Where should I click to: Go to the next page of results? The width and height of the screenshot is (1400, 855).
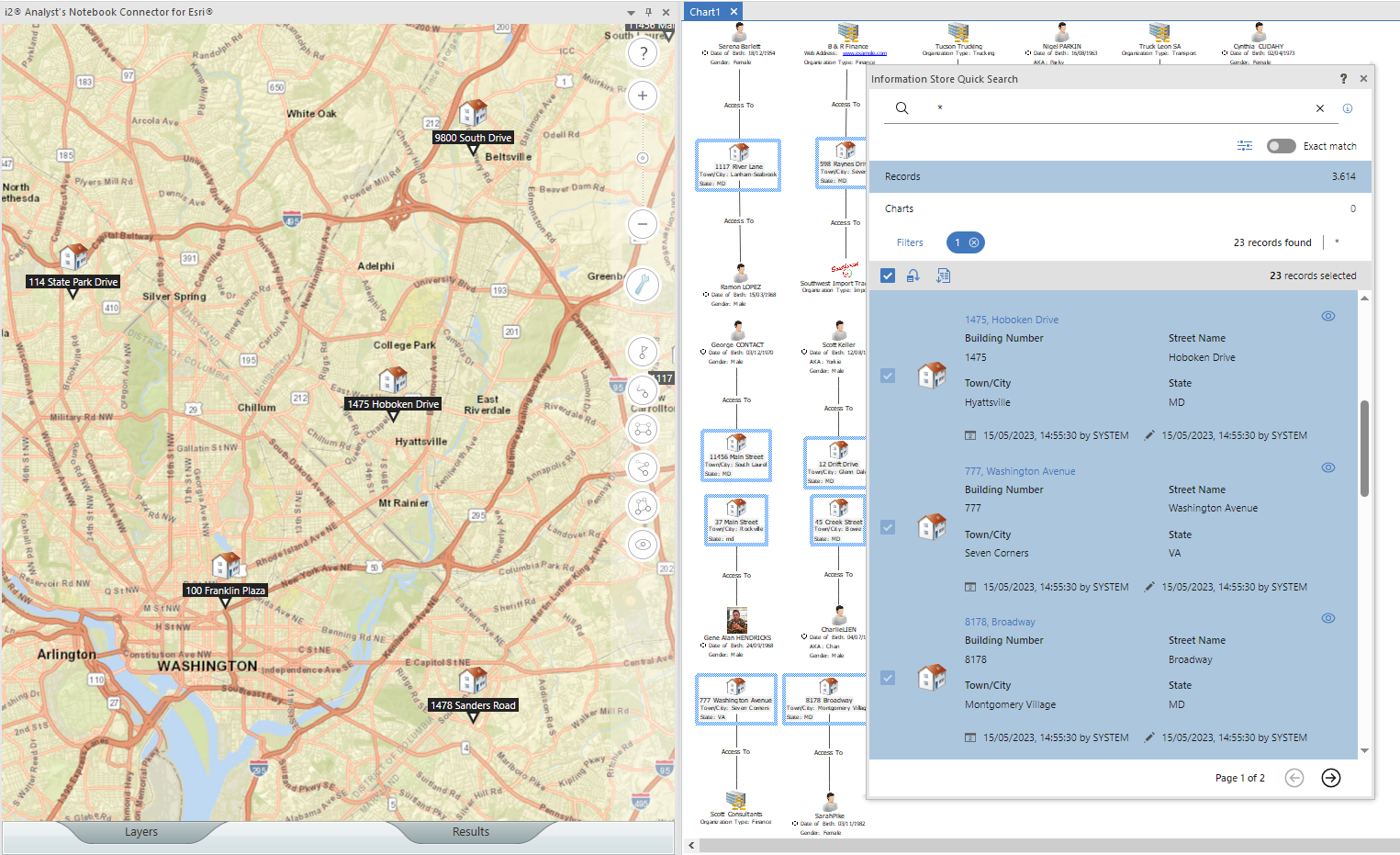click(x=1330, y=778)
